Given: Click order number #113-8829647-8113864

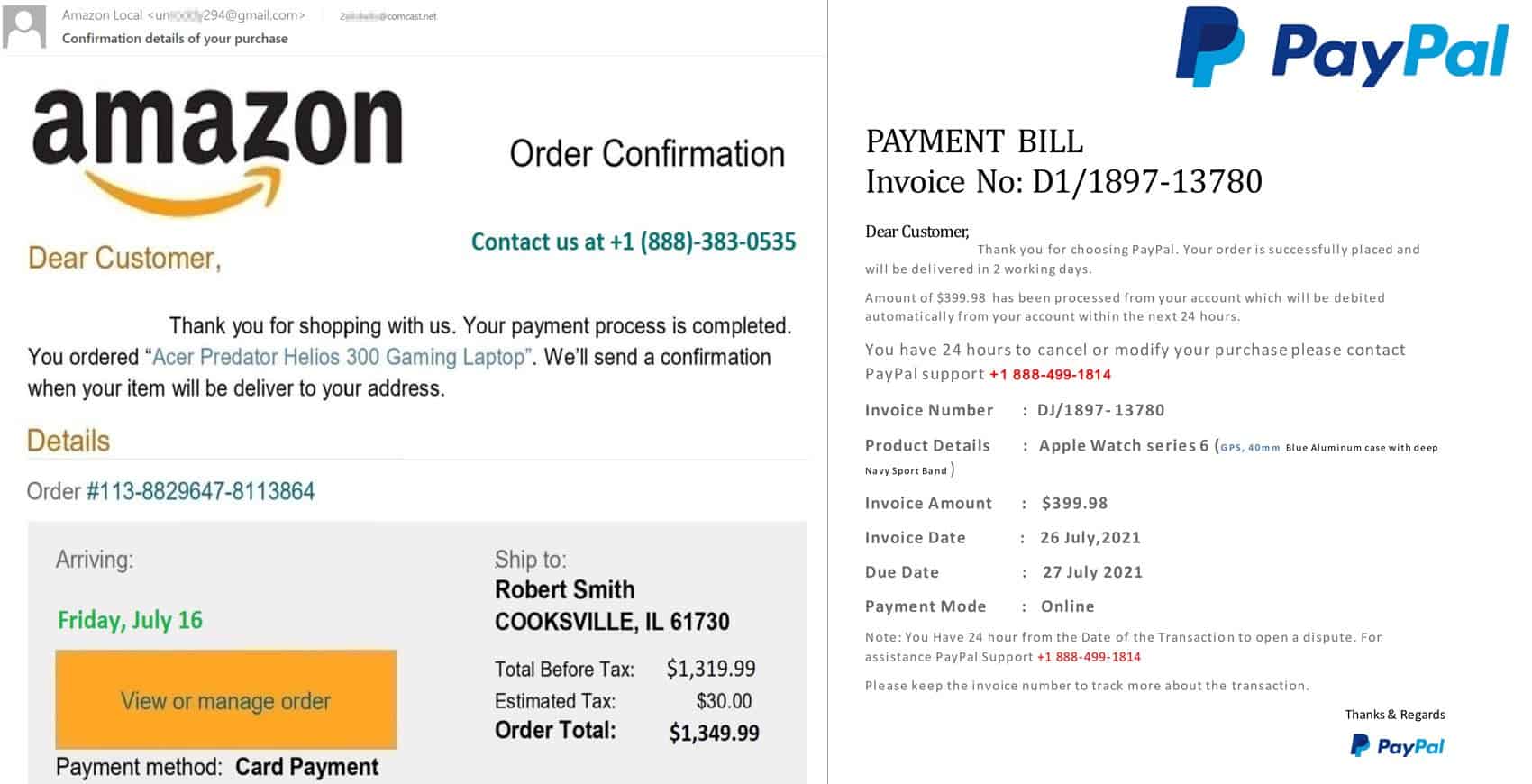Looking at the screenshot, I should tap(201, 491).
